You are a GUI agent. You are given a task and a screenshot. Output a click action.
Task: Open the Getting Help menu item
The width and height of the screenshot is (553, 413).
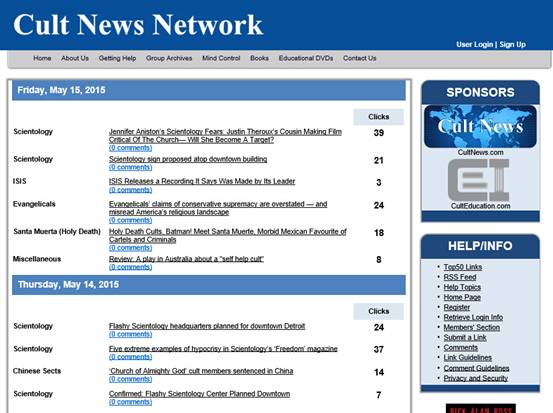pyautogui.click(x=117, y=58)
